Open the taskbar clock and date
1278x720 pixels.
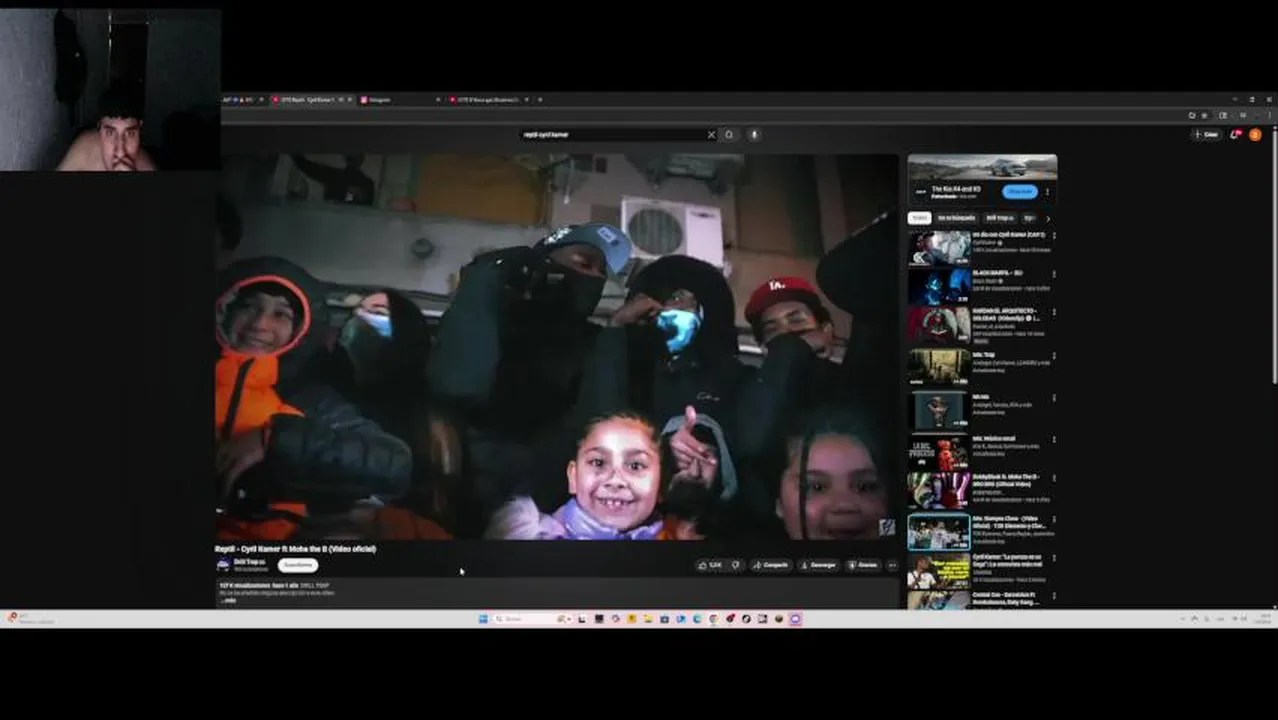[x=1264, y=619]
